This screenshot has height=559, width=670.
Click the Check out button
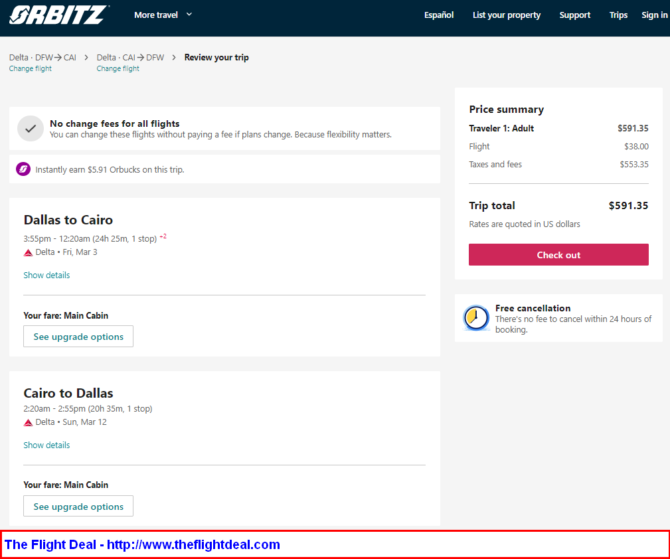(x=558, y=255)
